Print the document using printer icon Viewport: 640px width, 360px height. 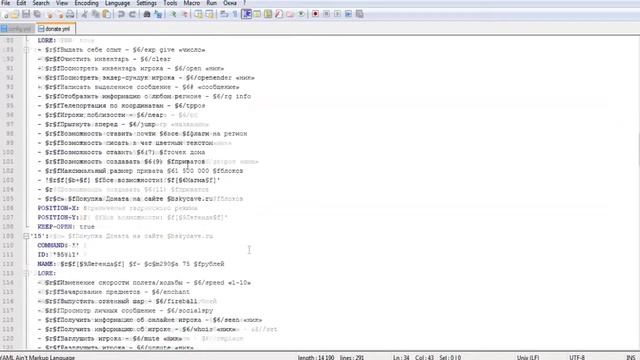tap(70, 14)
